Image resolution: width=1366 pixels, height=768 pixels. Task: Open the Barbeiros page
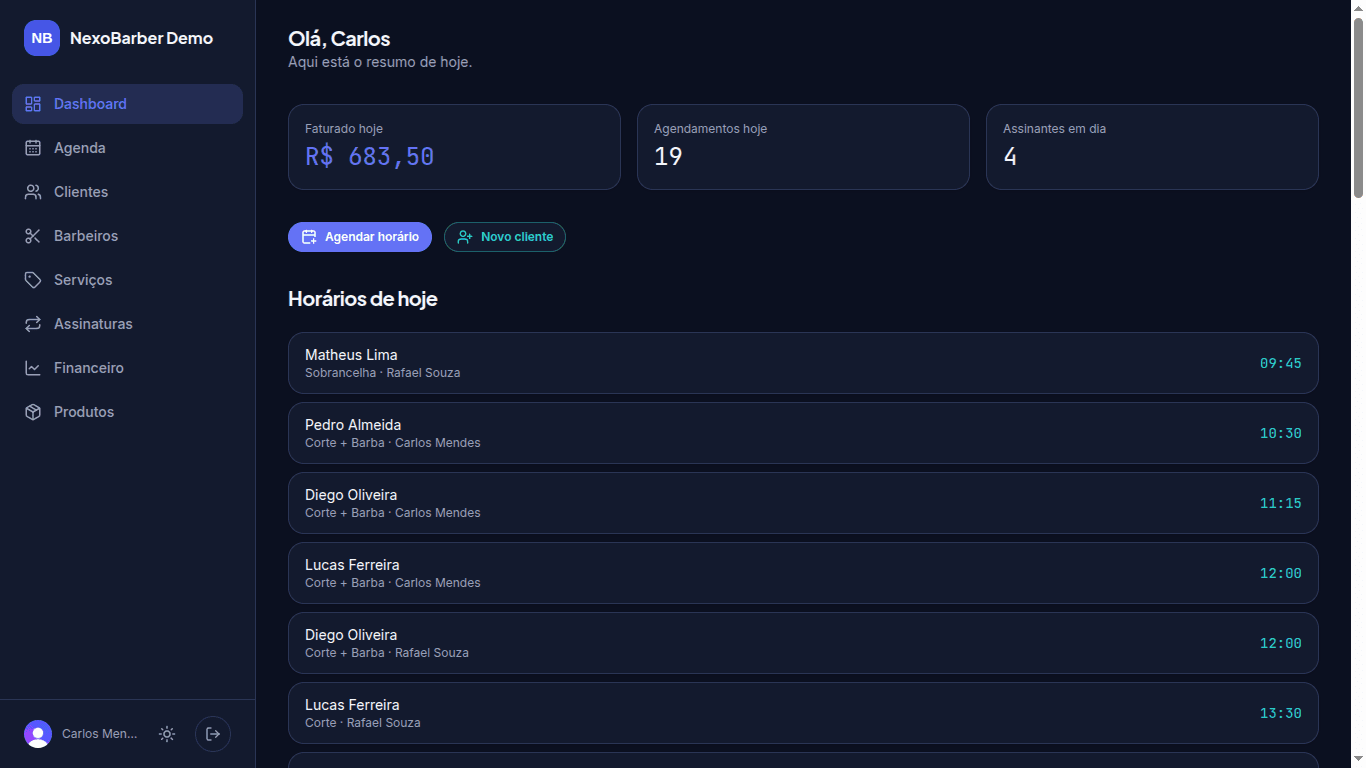coord(127,236)
